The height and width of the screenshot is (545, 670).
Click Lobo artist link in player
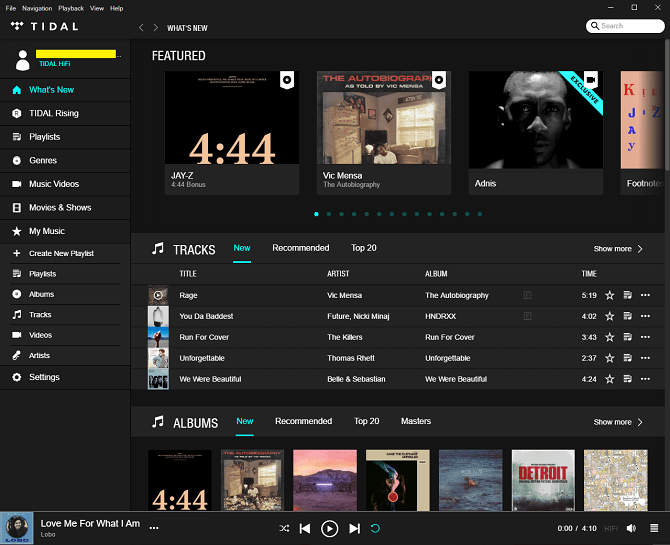coord(48,535)
